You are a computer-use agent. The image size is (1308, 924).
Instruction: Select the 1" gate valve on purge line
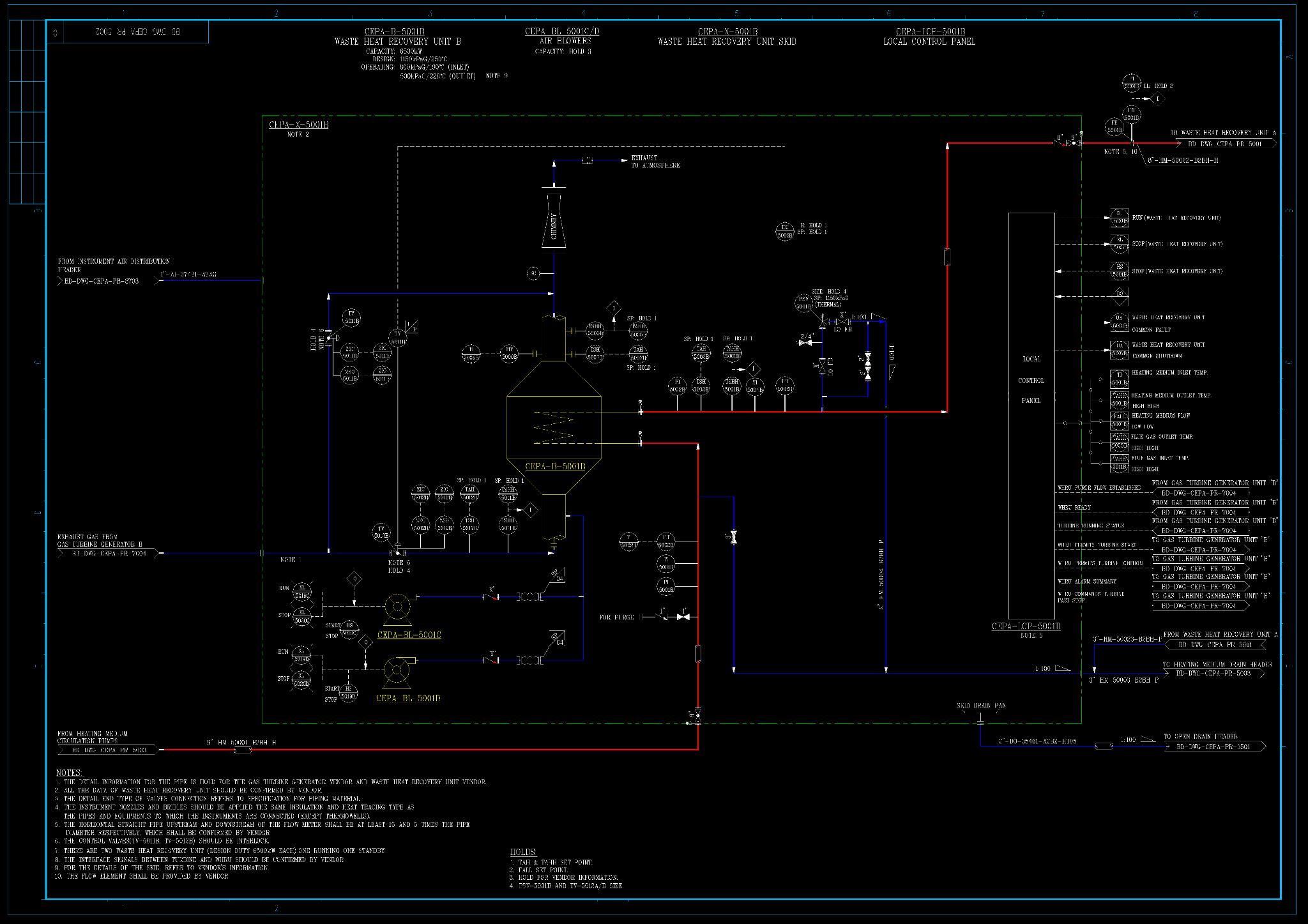[x=684, y=617]
